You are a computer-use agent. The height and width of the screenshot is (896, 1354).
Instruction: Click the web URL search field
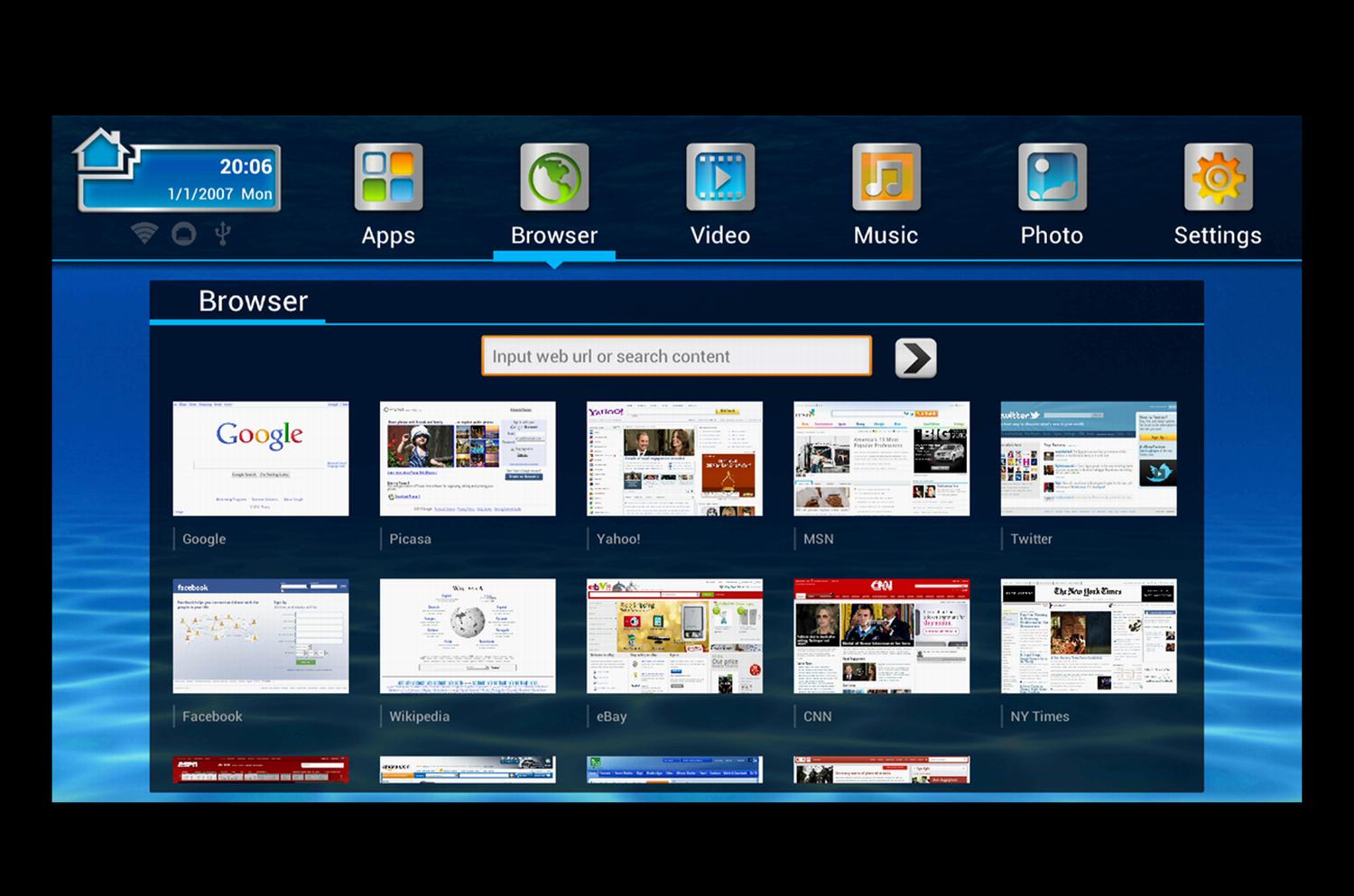[676, 356]
